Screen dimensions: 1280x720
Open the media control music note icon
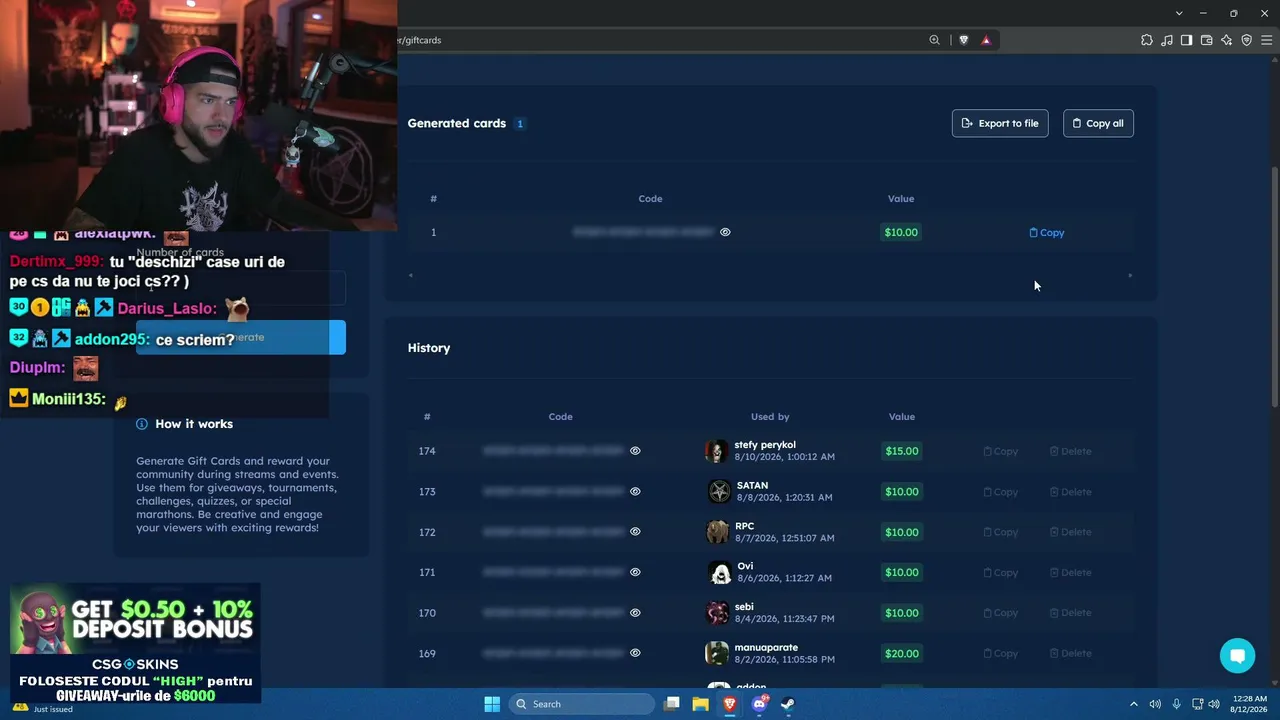1167,40
